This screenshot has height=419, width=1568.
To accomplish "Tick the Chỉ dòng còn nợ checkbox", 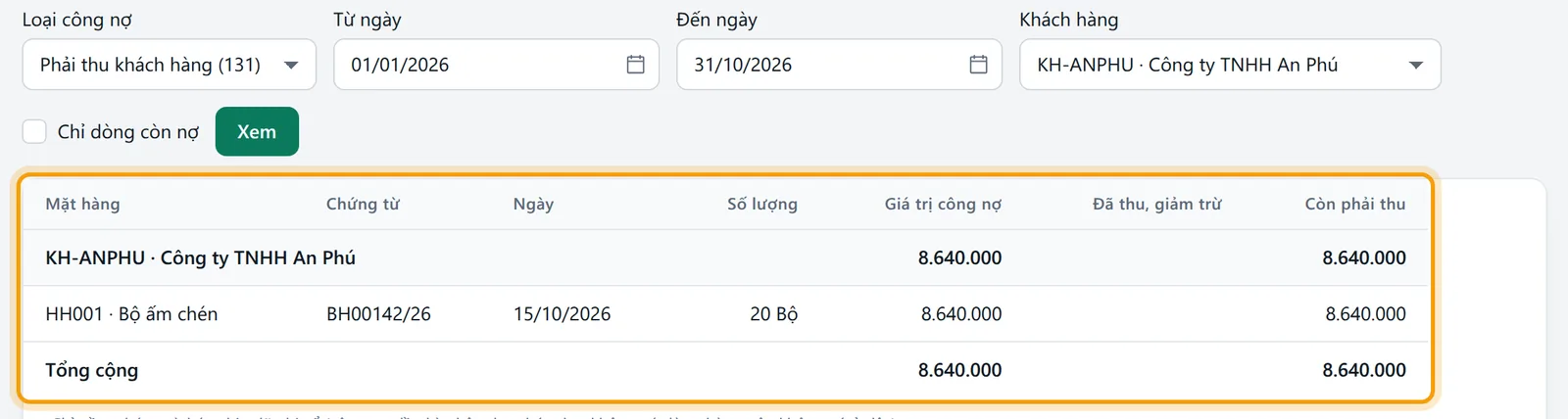I will click(x=34, y=131).
